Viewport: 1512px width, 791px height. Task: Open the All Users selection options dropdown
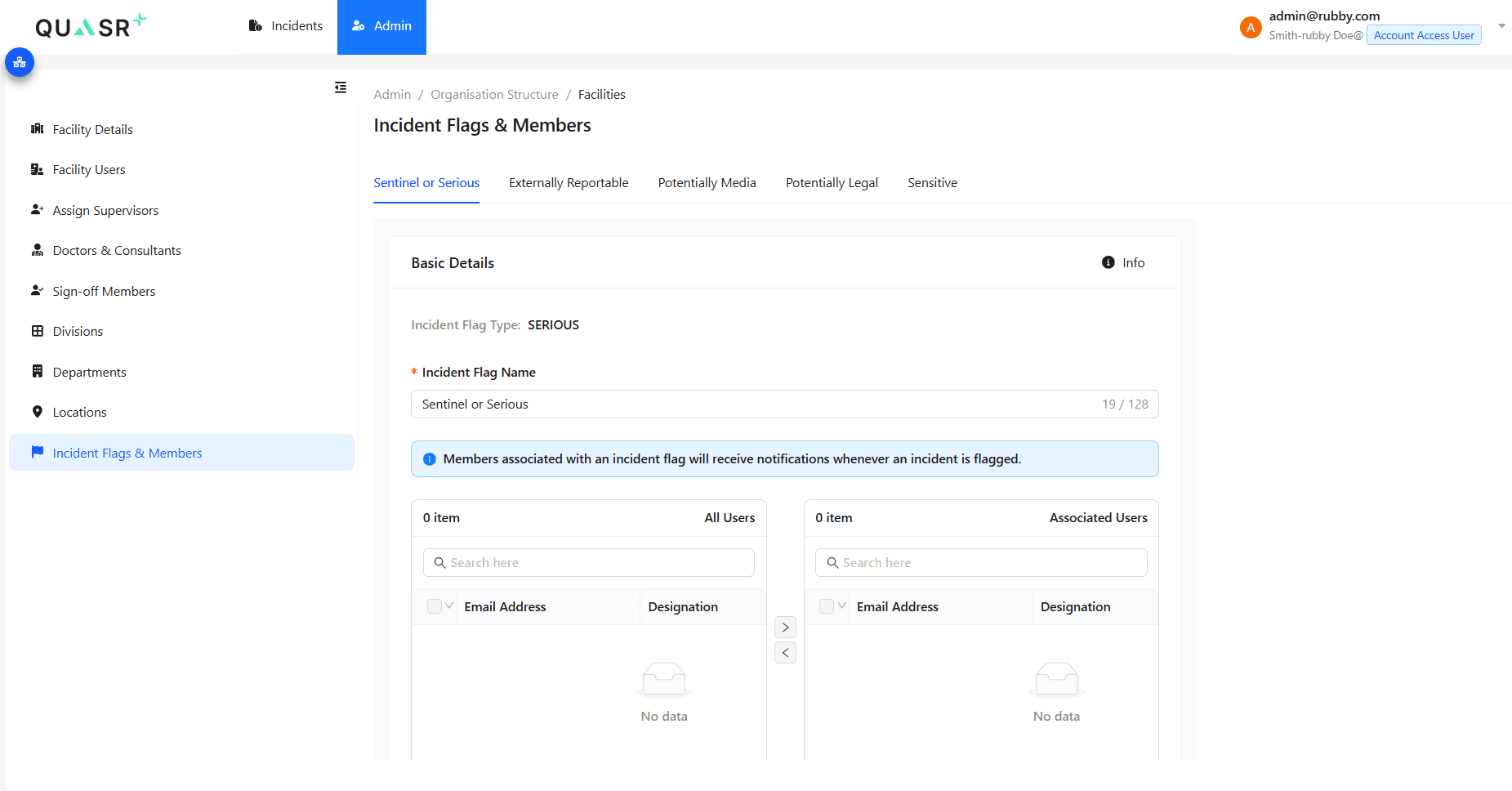[x=448, y=606]
